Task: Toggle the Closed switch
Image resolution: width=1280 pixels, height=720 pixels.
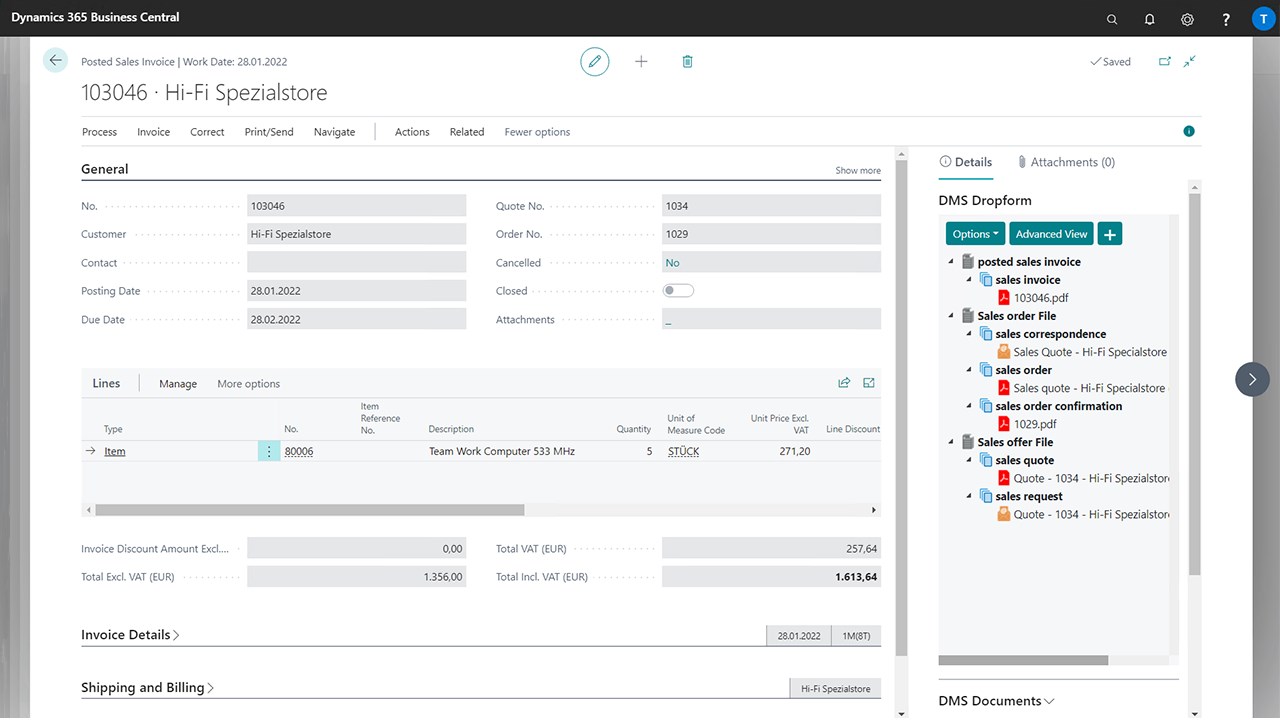Action: [x=678, y=291]
